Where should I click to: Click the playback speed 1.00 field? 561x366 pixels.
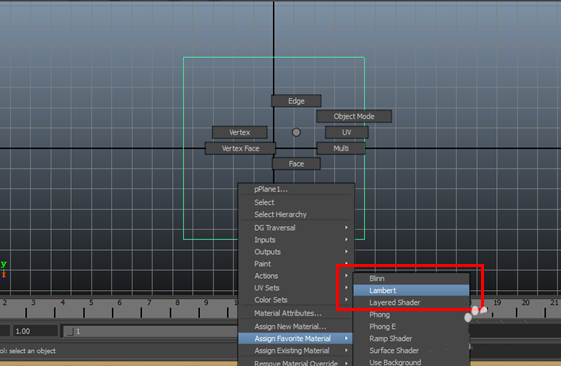[x=35, y=331]
